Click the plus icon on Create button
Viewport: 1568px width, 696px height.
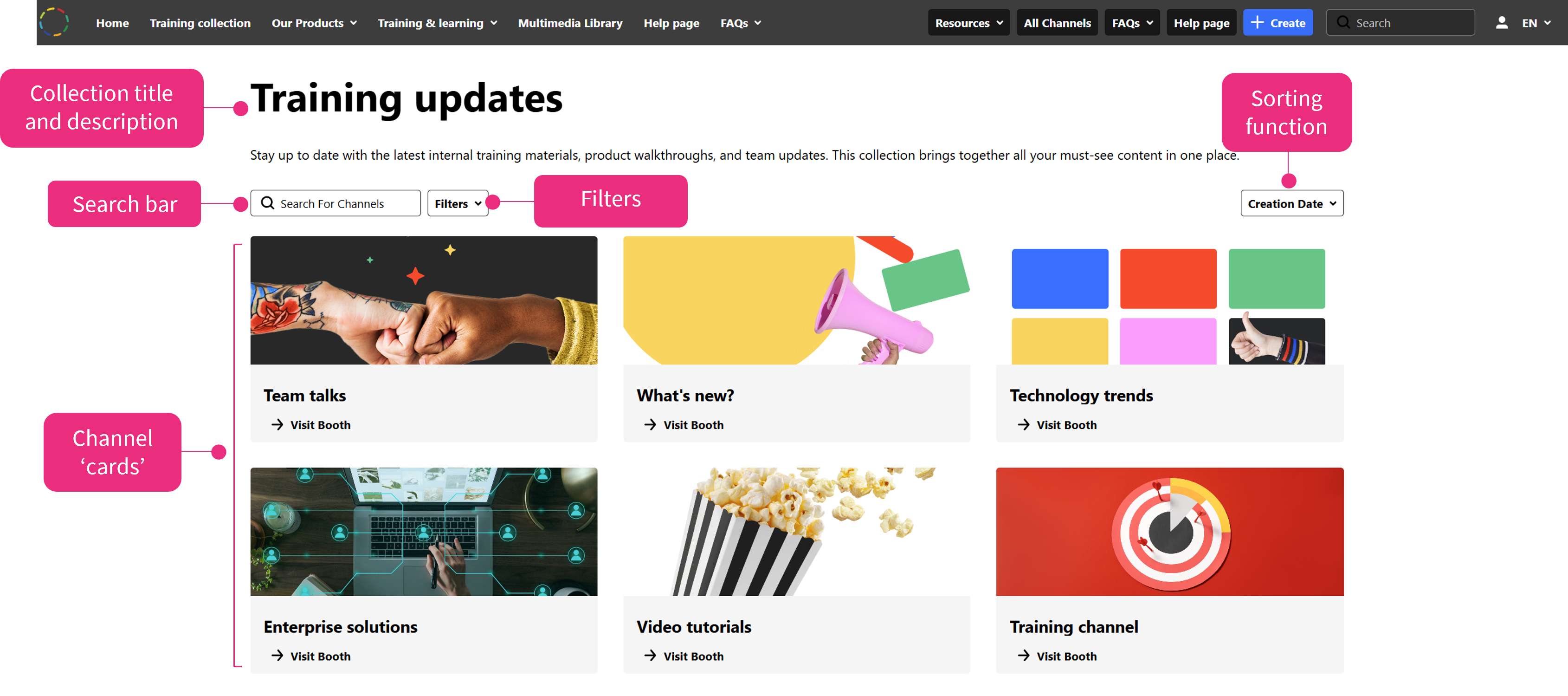tap(1257, 23)
